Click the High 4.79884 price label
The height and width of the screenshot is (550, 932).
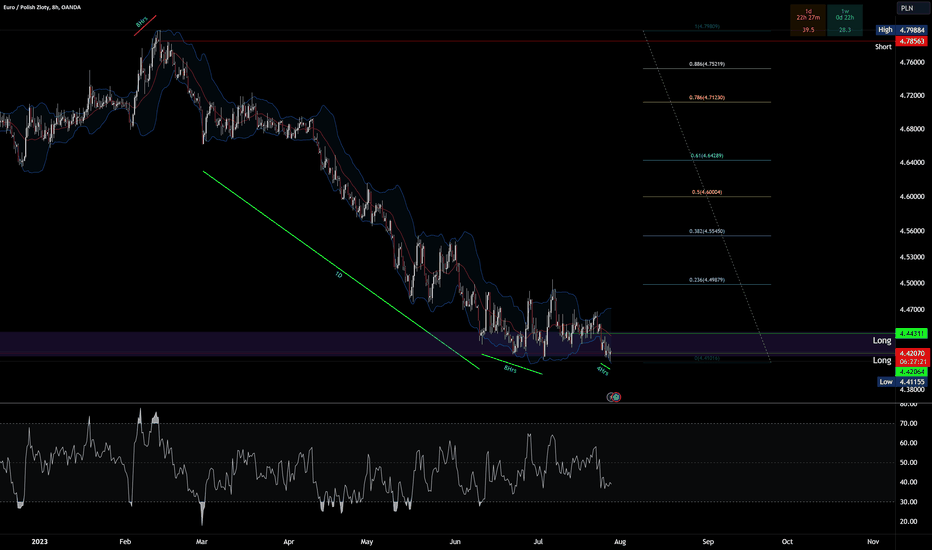pos(902,30)
